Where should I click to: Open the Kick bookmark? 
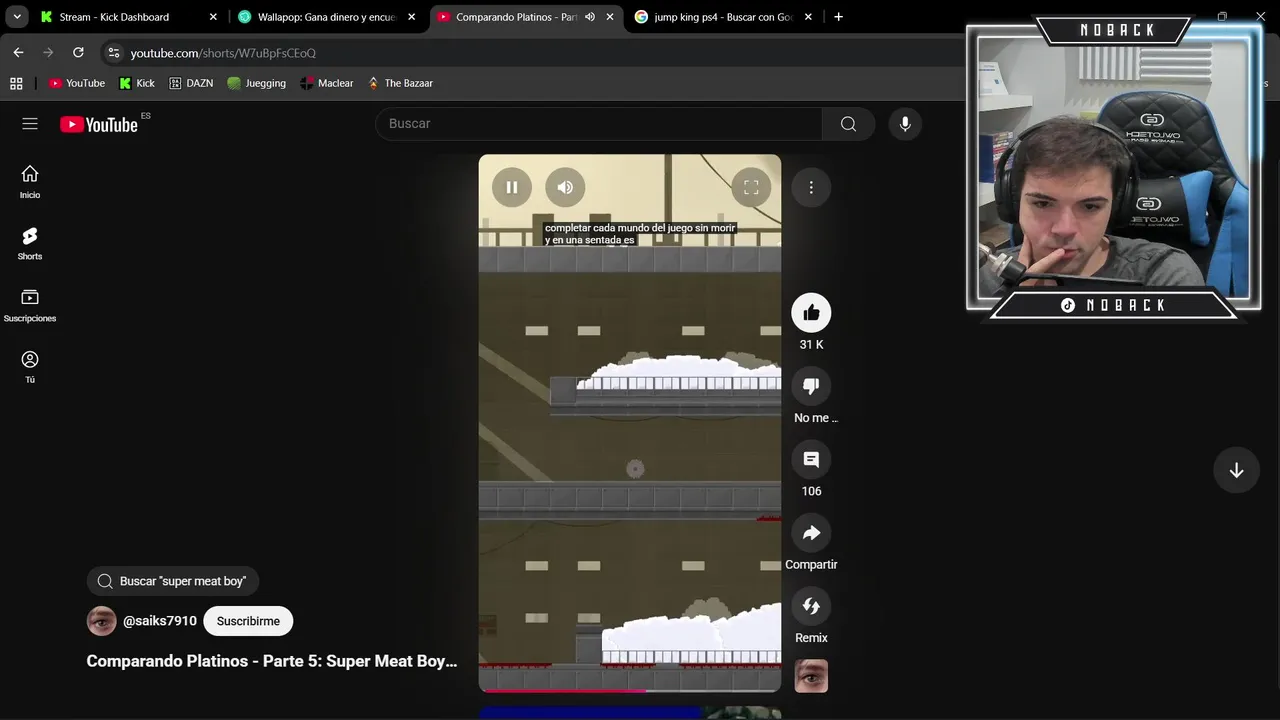[x=137, y=83]
